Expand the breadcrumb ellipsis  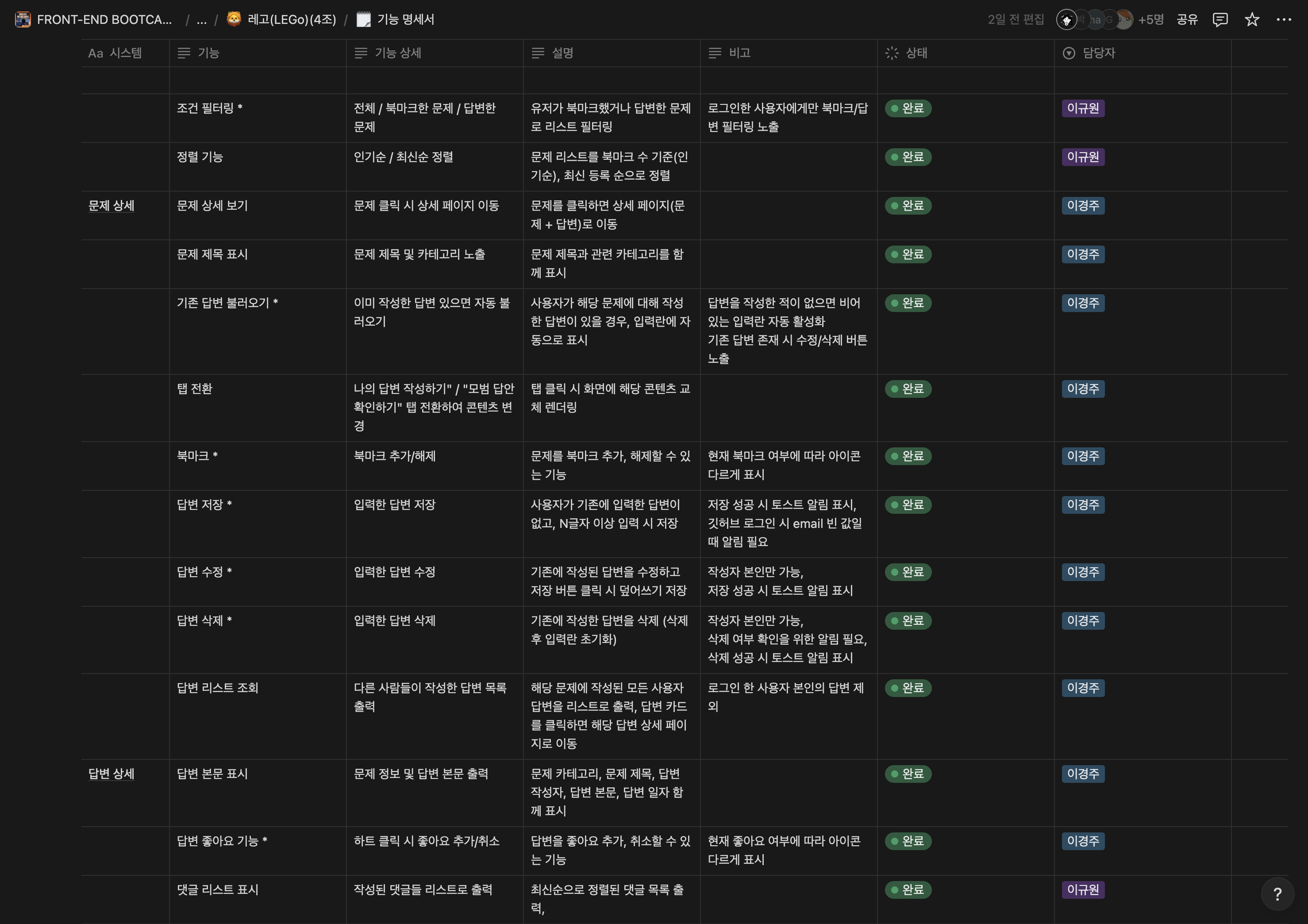[201, 20]
